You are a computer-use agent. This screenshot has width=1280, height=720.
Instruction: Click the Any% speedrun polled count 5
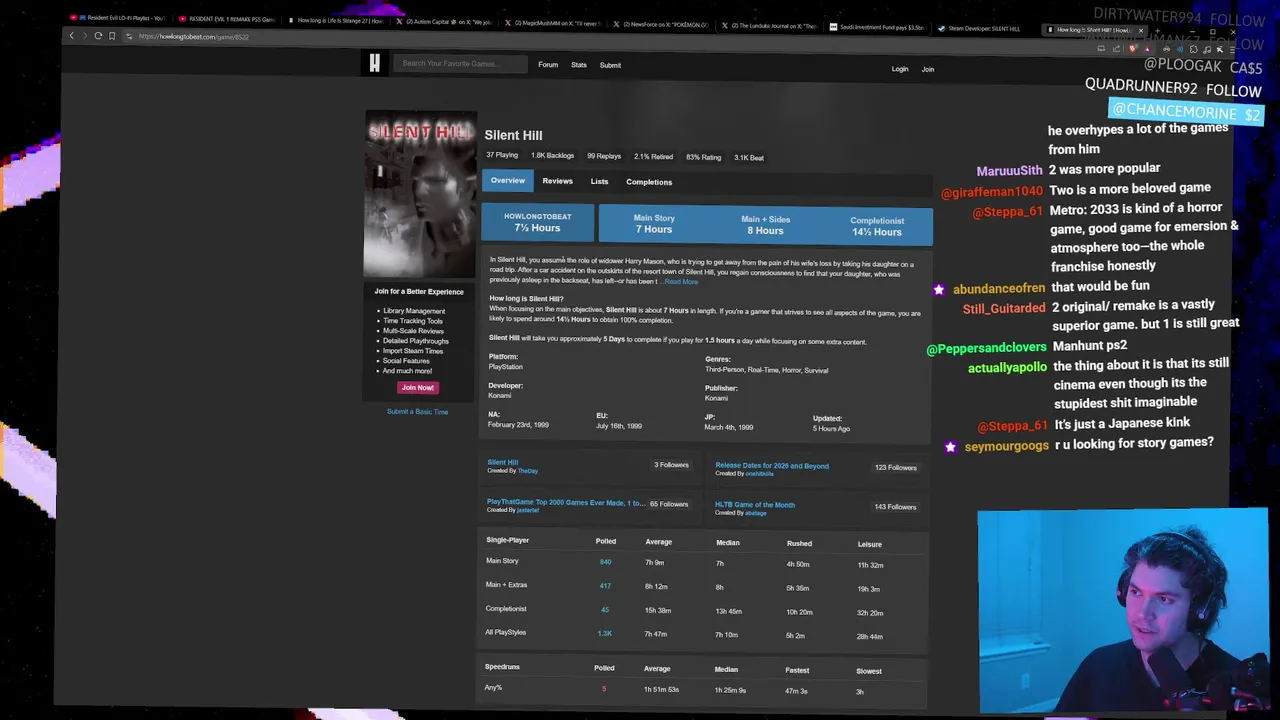click(x=604, y=689)
